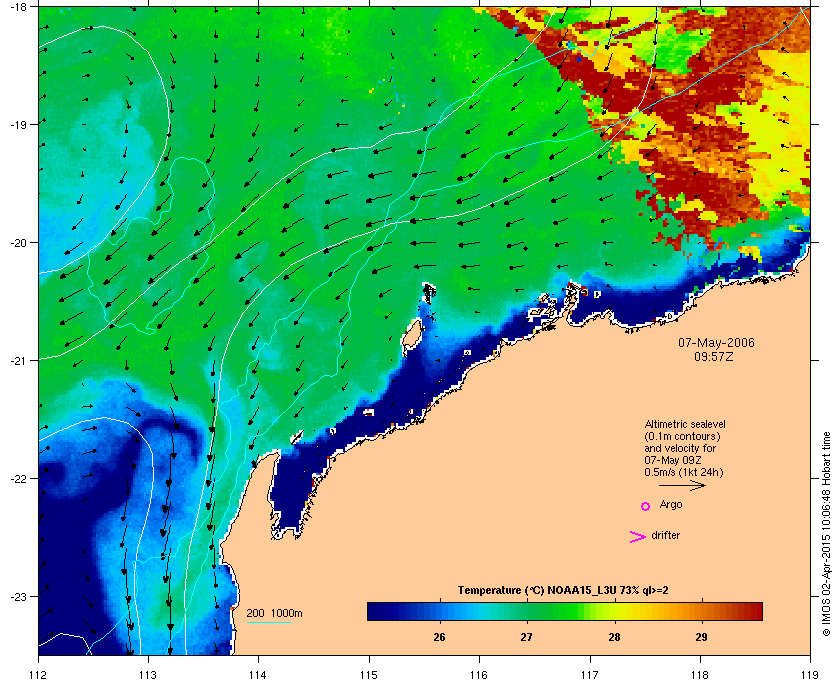Click the '200 1000m' depth label
Screen dimensions: 840x680
tap(274, 613)
